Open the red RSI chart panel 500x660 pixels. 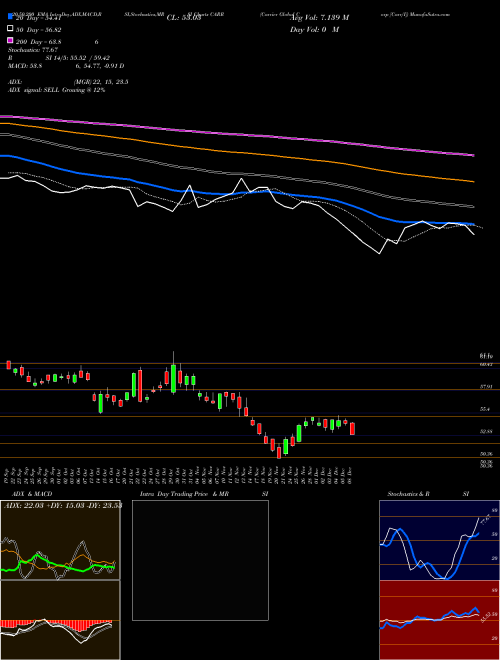pos(439,620)
